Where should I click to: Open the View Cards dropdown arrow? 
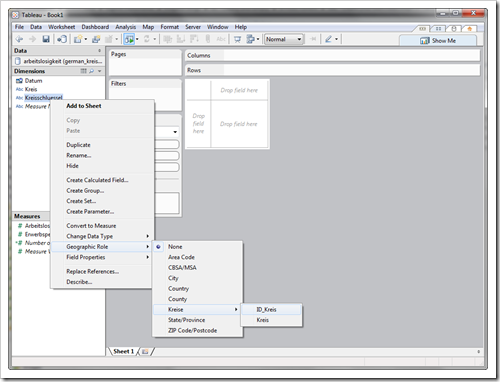click(x=258, y=39)
